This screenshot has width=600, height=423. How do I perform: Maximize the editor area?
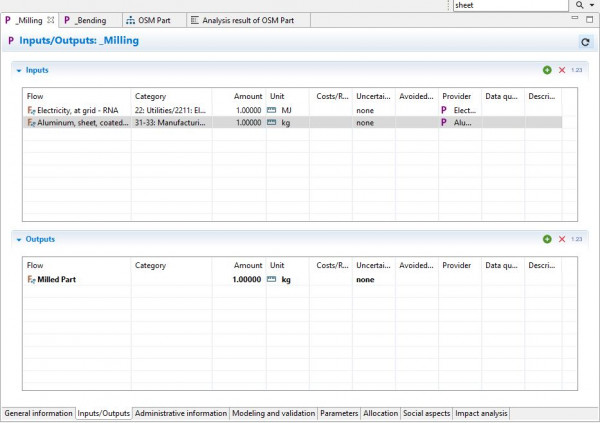pyautogui.click(x=589, y=19)
